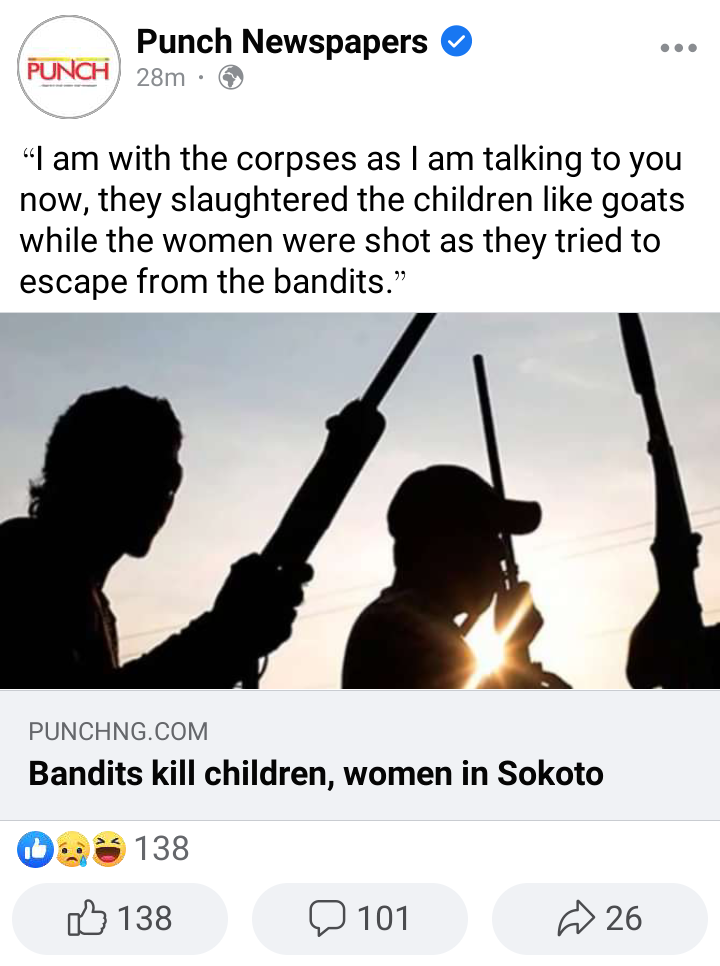Open the article headline Bandits kill children, women in Sokoto
The height and width of the screenshot is (966, 720).
[x=315, y=773]
